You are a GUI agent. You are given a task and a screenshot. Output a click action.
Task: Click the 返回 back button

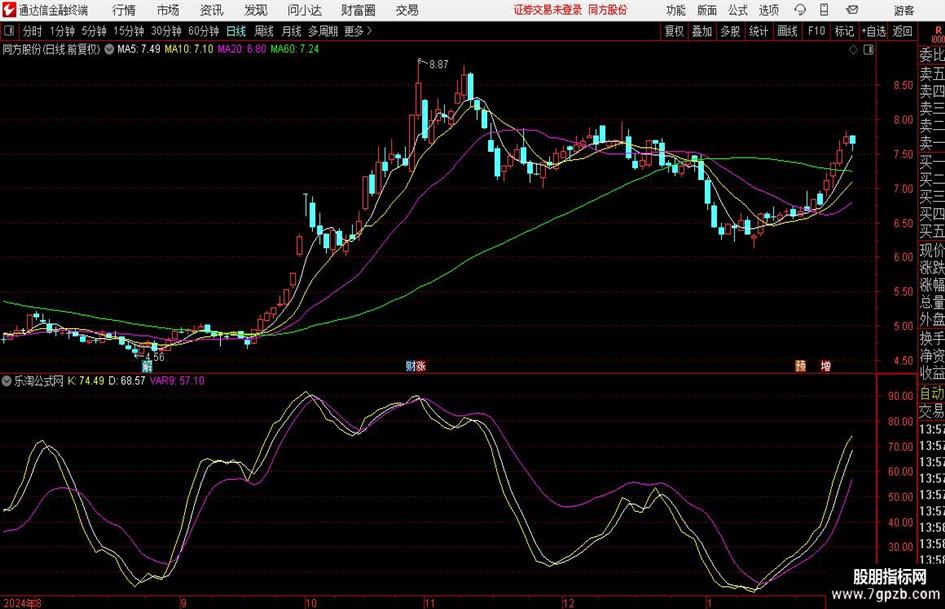[x=902, y=31]
